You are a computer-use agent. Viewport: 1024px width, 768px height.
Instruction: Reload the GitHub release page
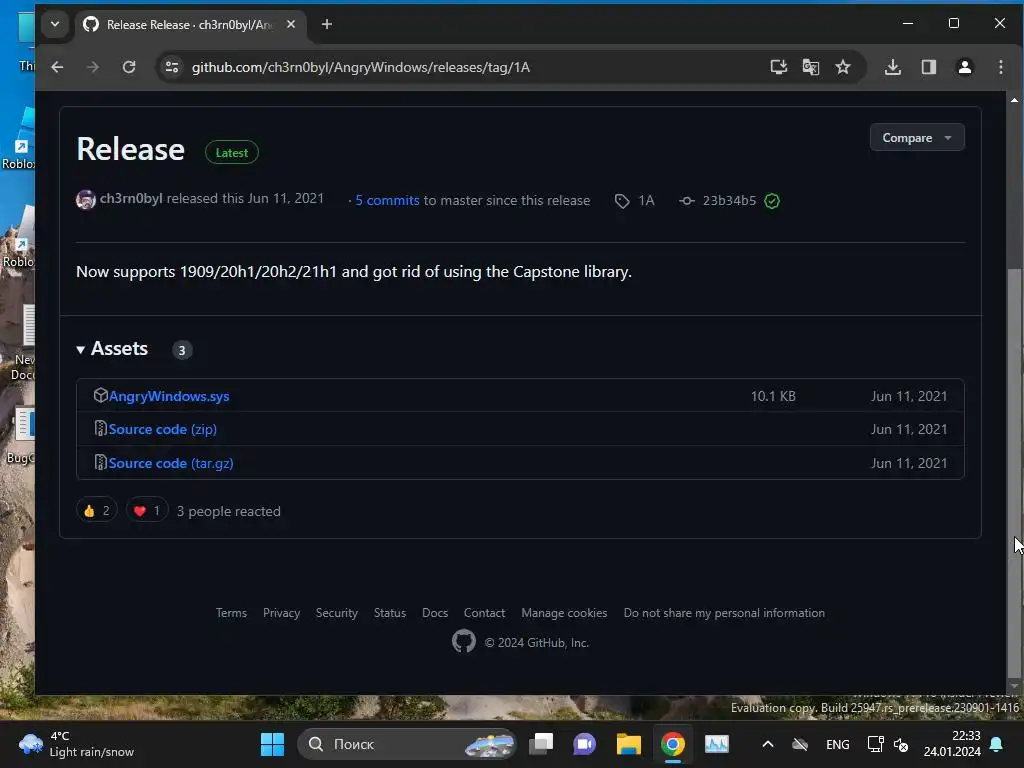point(129,67)
